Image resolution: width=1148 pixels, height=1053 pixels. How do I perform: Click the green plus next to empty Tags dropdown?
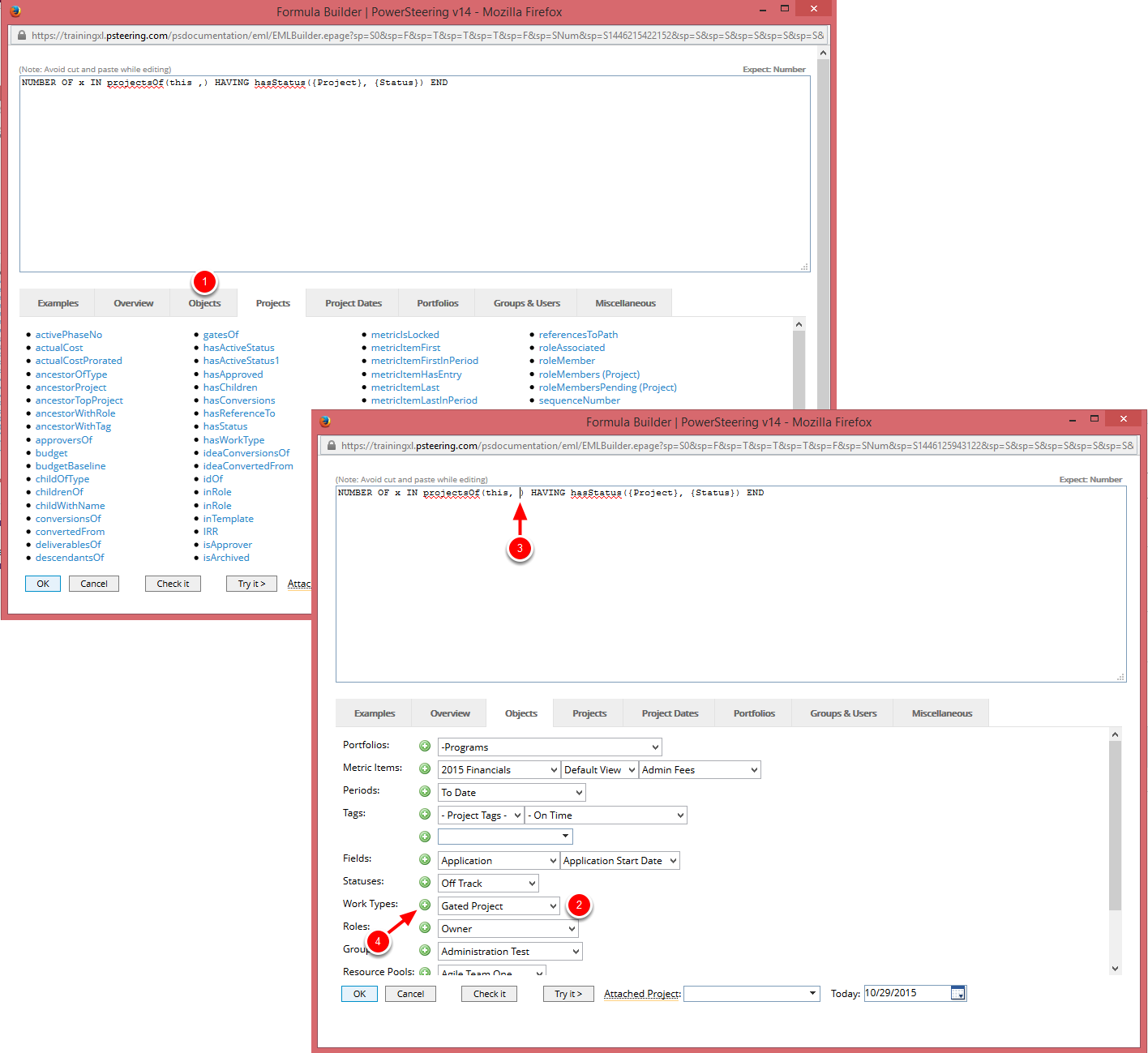click(x=425, y=837)
